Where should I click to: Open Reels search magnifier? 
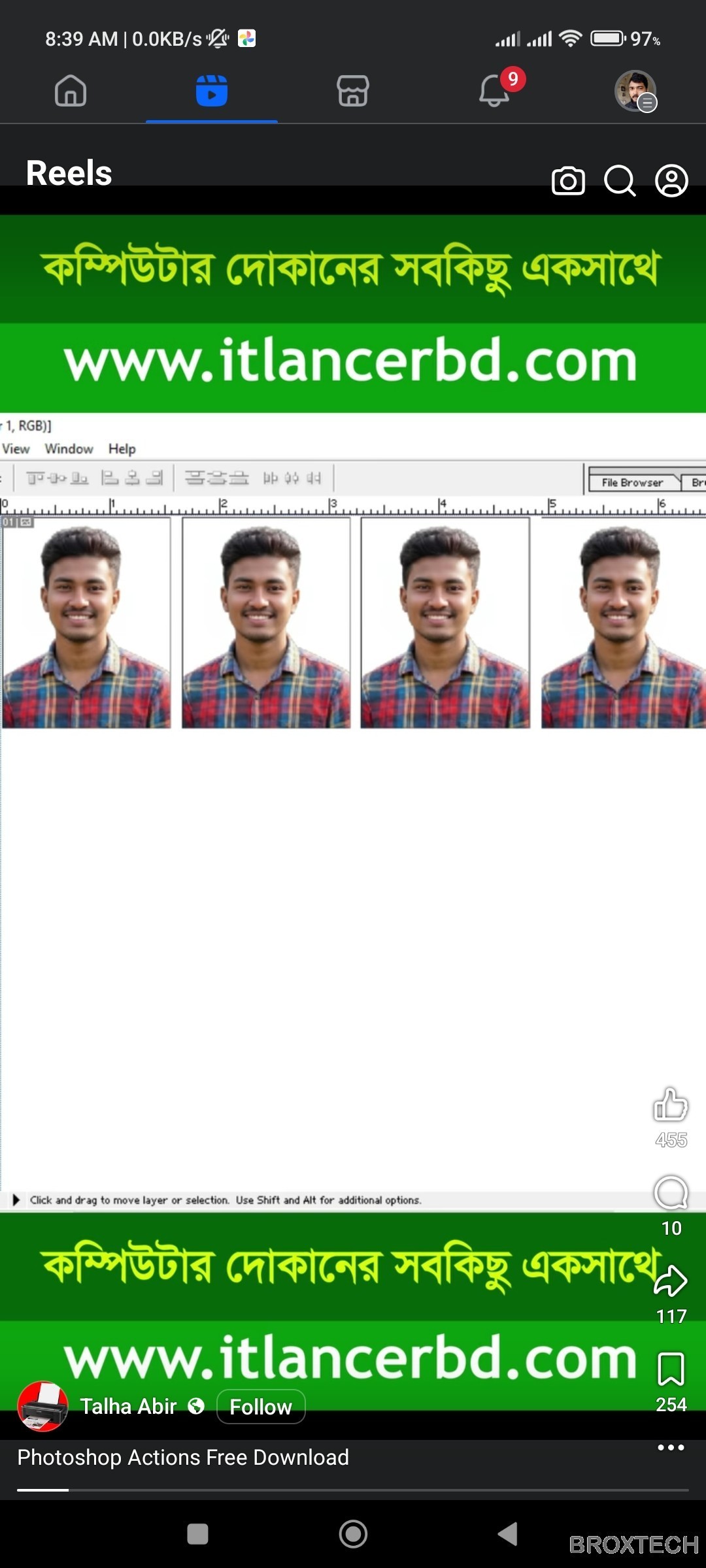(620, 181)
